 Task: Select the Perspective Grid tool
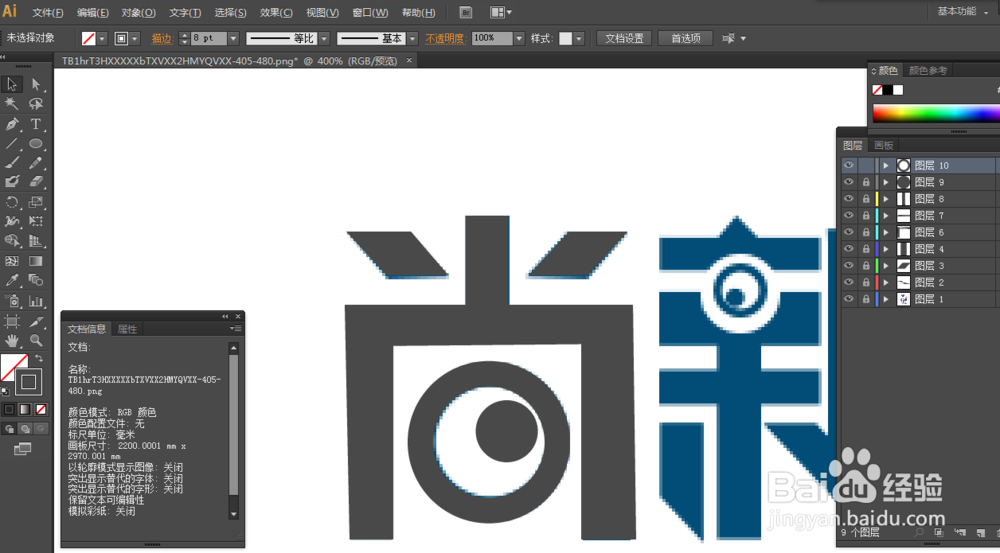36,241
